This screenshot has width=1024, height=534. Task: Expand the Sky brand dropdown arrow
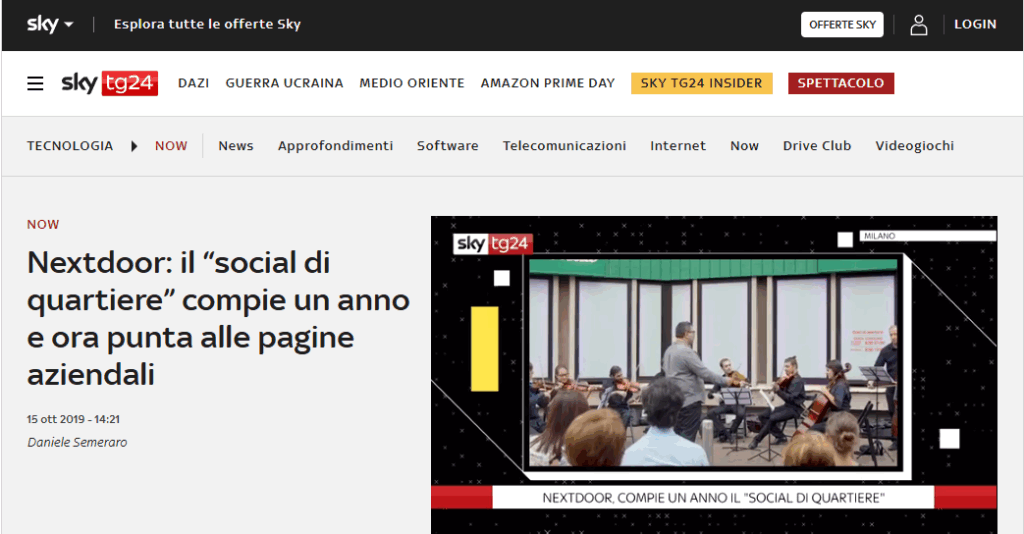(x=69, y=25)
